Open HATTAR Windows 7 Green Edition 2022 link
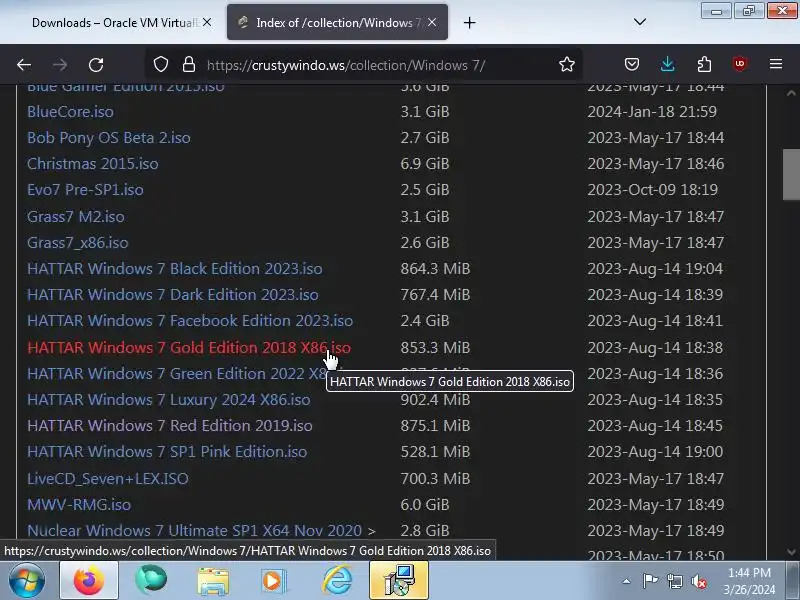 click(x=176, y=374)
